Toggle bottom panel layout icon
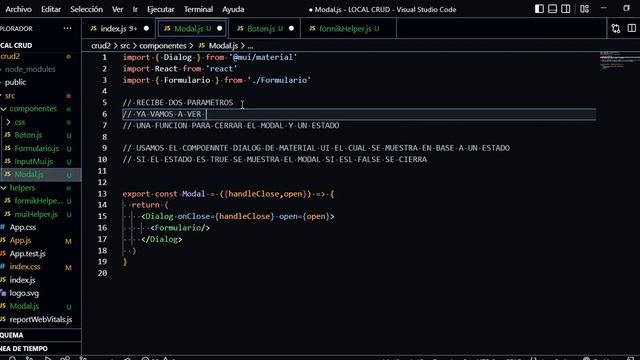Screen dimensions: 640x360 pyautogui.click(x=552, y=9)
